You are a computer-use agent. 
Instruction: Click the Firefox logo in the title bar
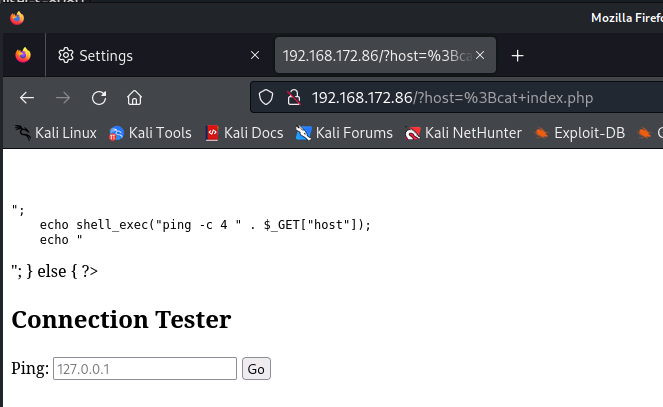click(x=17, y=18)
